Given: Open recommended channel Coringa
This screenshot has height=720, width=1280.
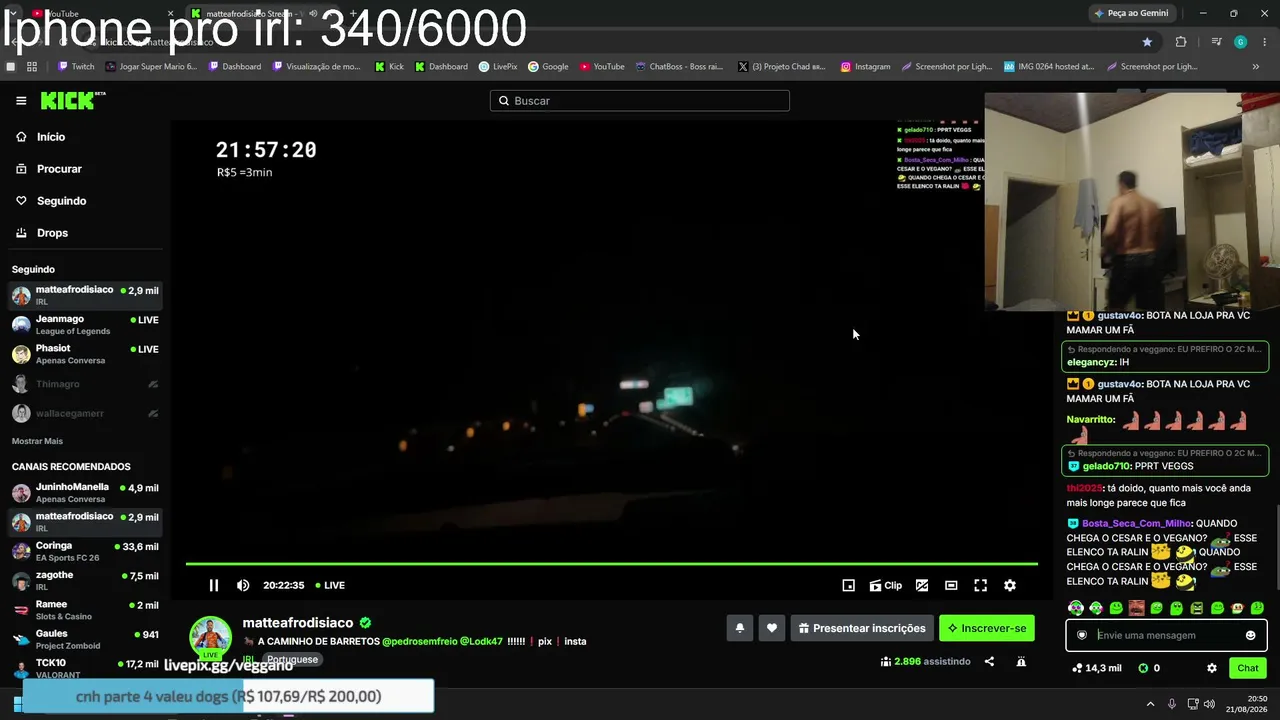Looking at the screenshot, I should click(x=85, y=551).
